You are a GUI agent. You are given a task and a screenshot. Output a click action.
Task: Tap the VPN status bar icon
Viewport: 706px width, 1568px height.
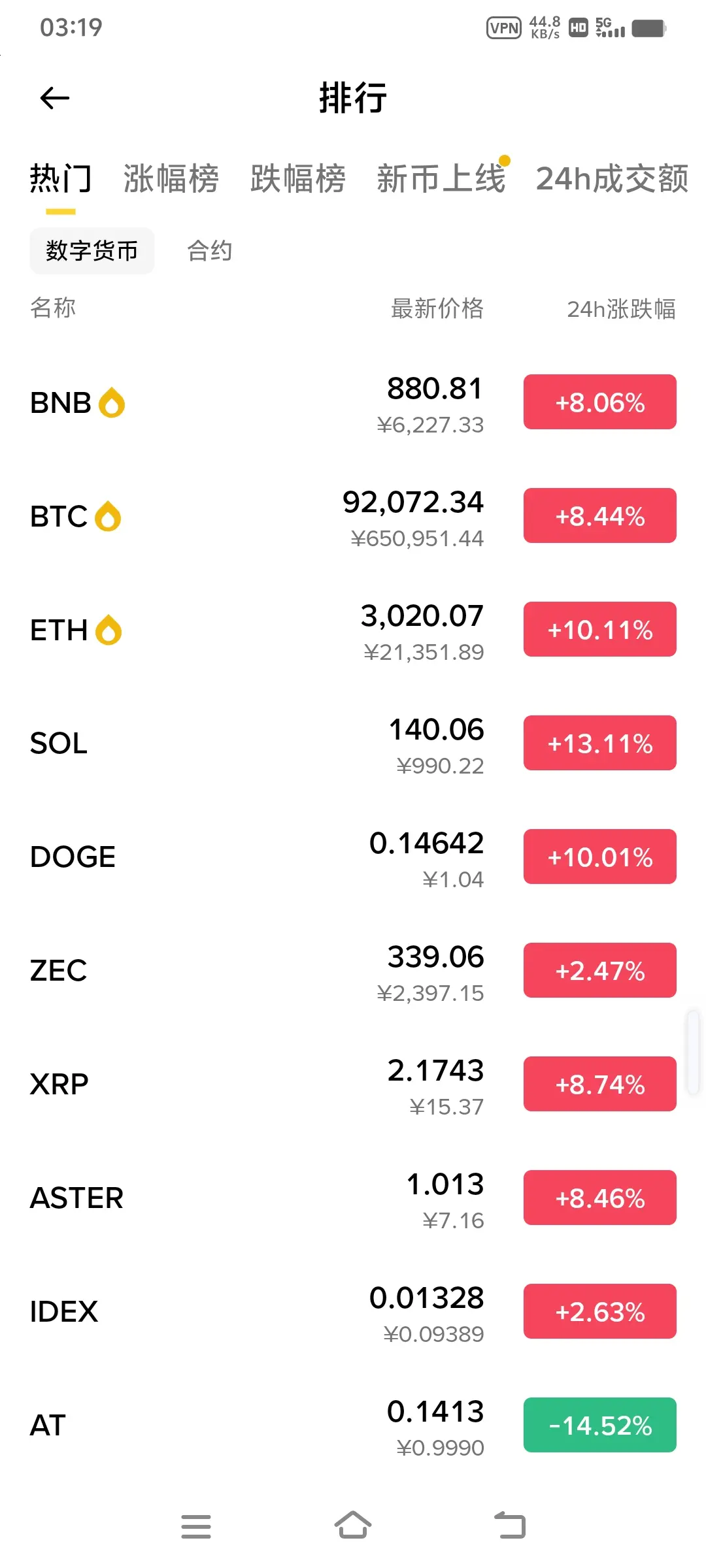tap(504, 28)
